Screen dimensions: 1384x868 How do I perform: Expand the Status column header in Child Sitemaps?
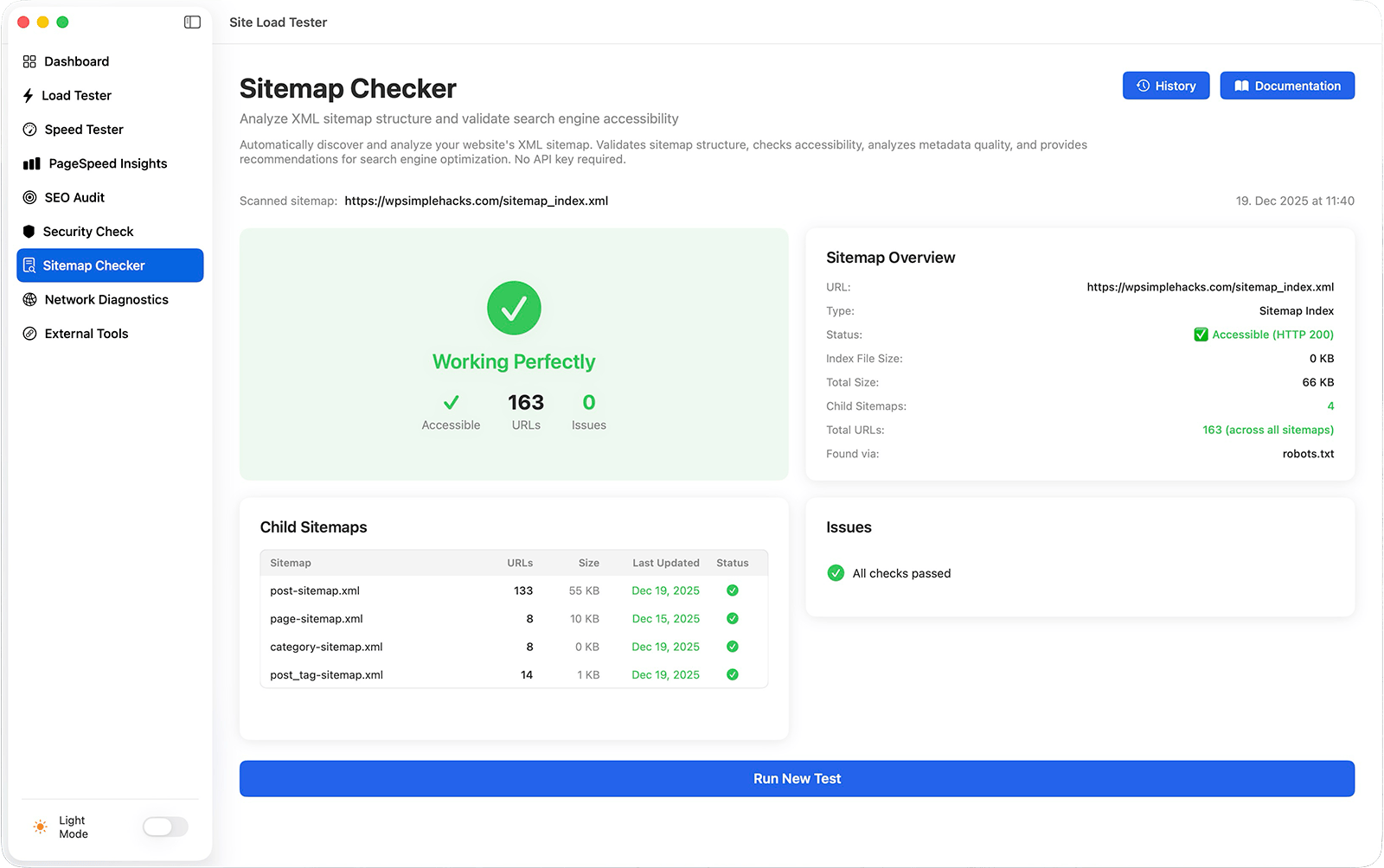[x=732, y=563]
